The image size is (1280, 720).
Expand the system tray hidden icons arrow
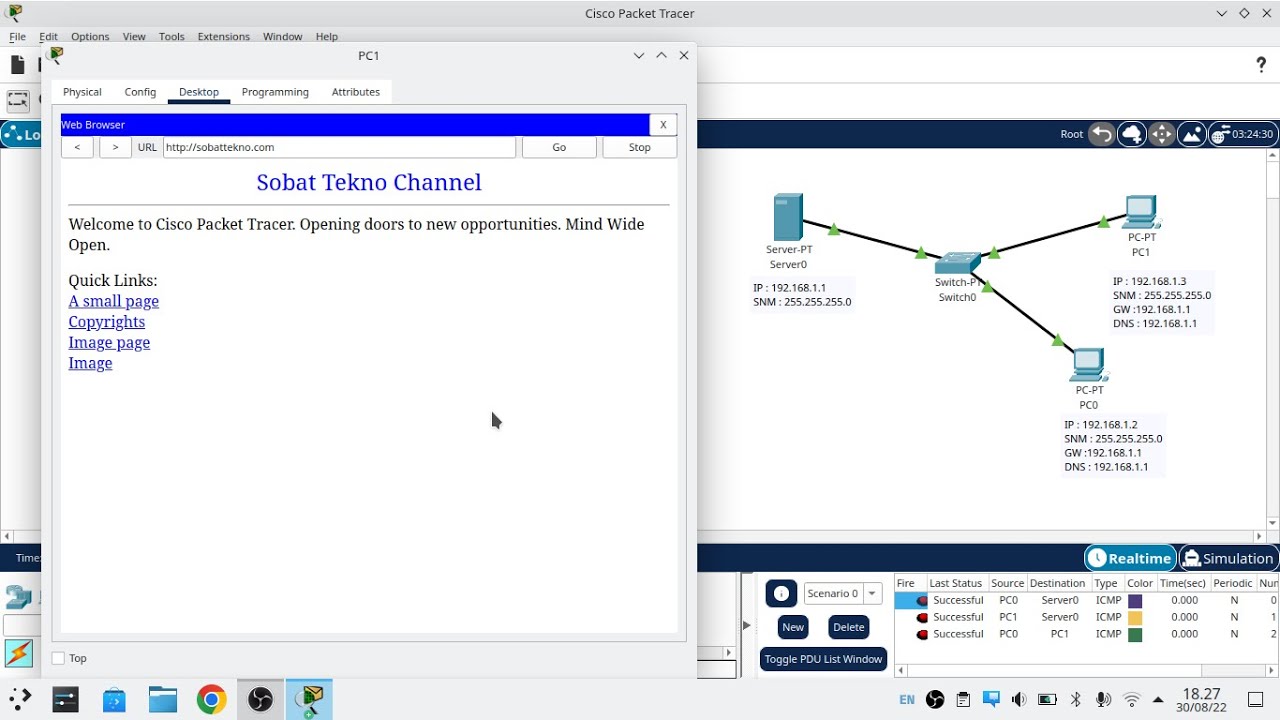click(x=1158, y=700)
